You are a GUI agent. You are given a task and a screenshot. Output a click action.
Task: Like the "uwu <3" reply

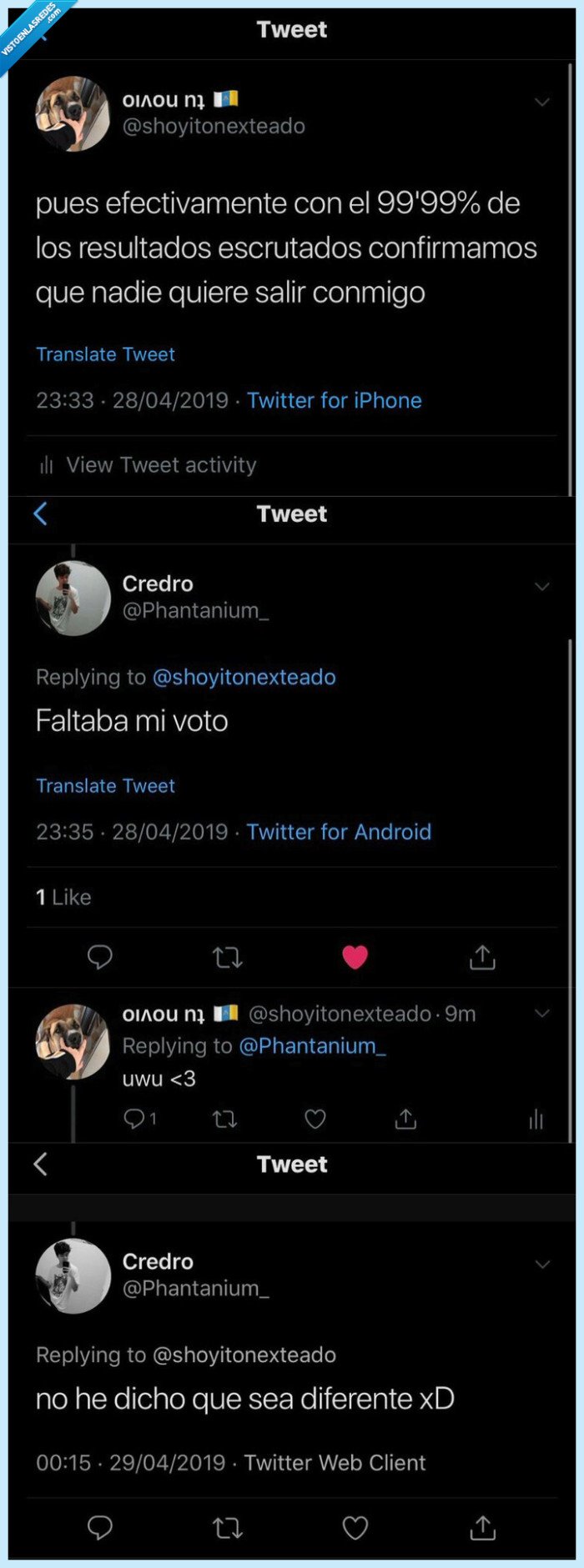tap(315, 1120)
